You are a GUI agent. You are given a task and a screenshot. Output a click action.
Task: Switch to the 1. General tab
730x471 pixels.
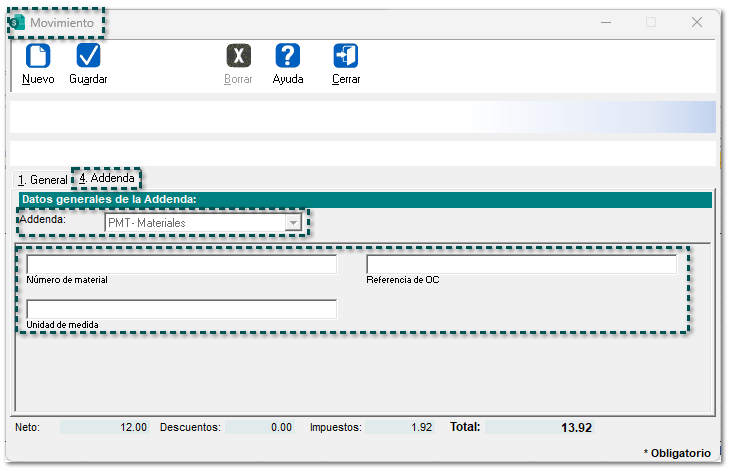point(42,180)
